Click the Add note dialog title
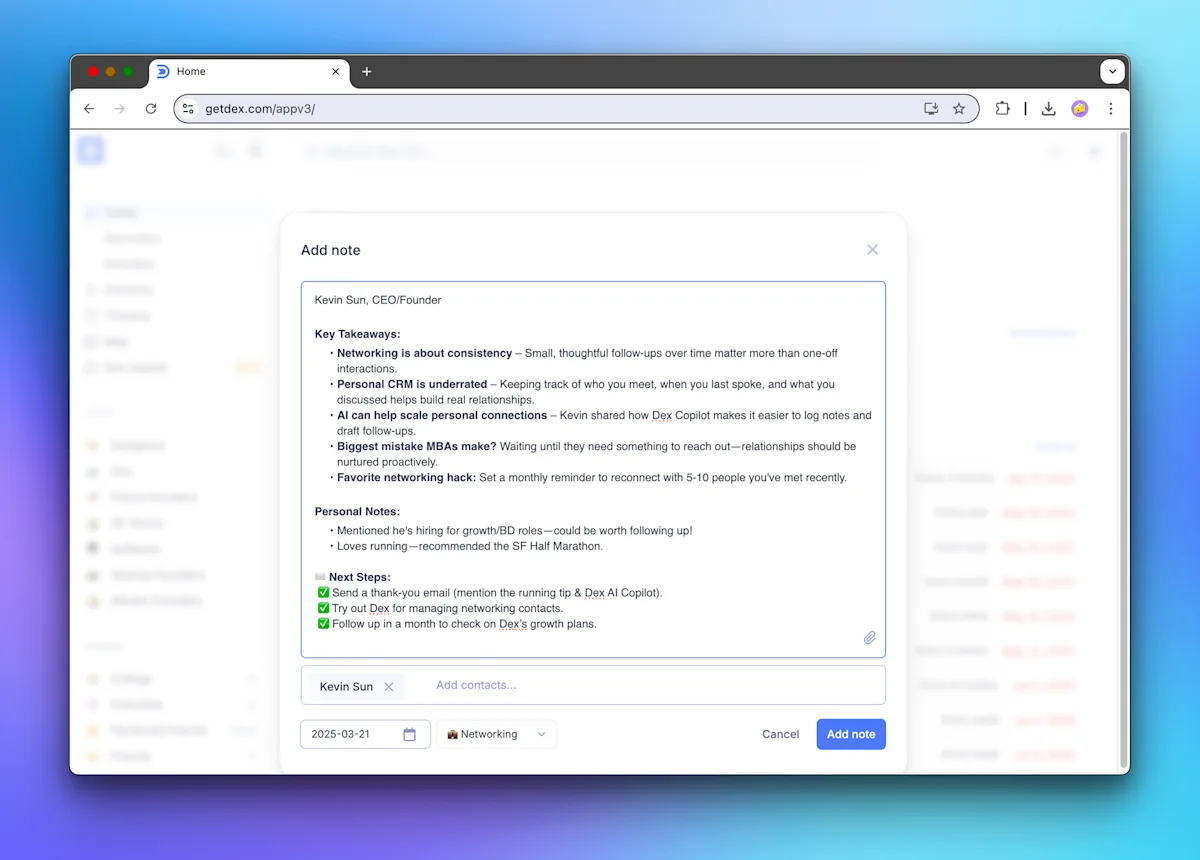The image size is (1200, 860). click(331, 250)
